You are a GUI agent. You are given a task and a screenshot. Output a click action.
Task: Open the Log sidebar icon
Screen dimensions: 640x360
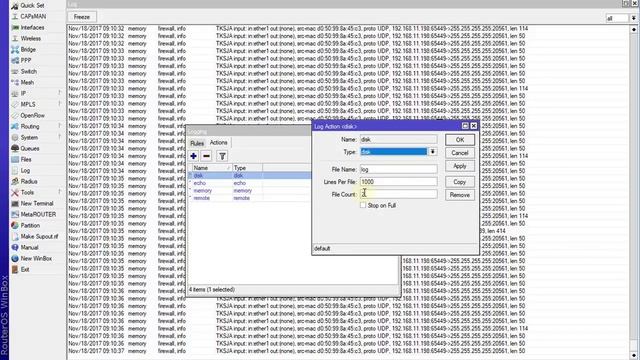(x=15, y=171)
